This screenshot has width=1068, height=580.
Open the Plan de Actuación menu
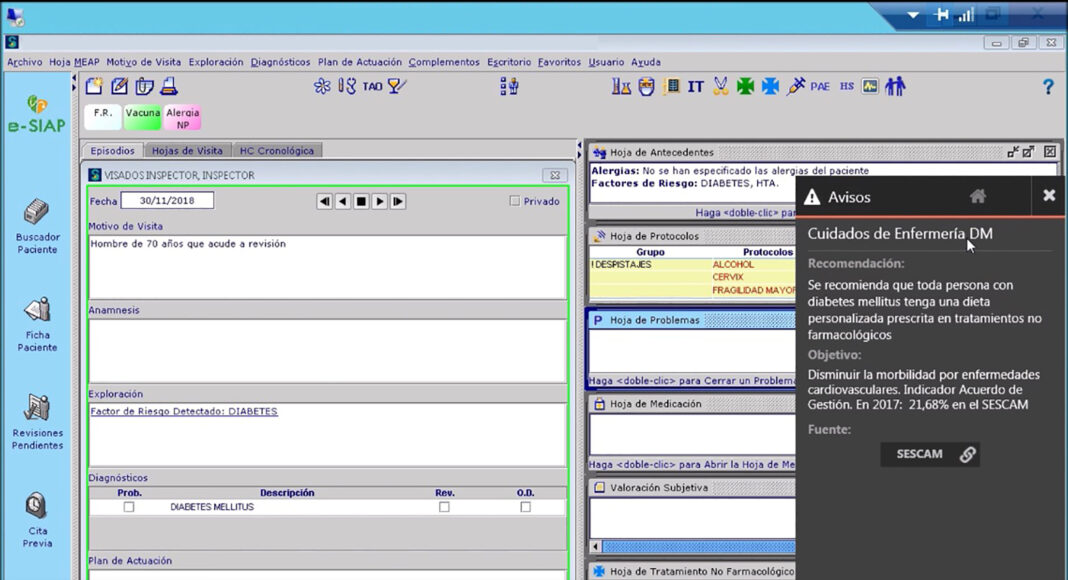tap(359, 62)
